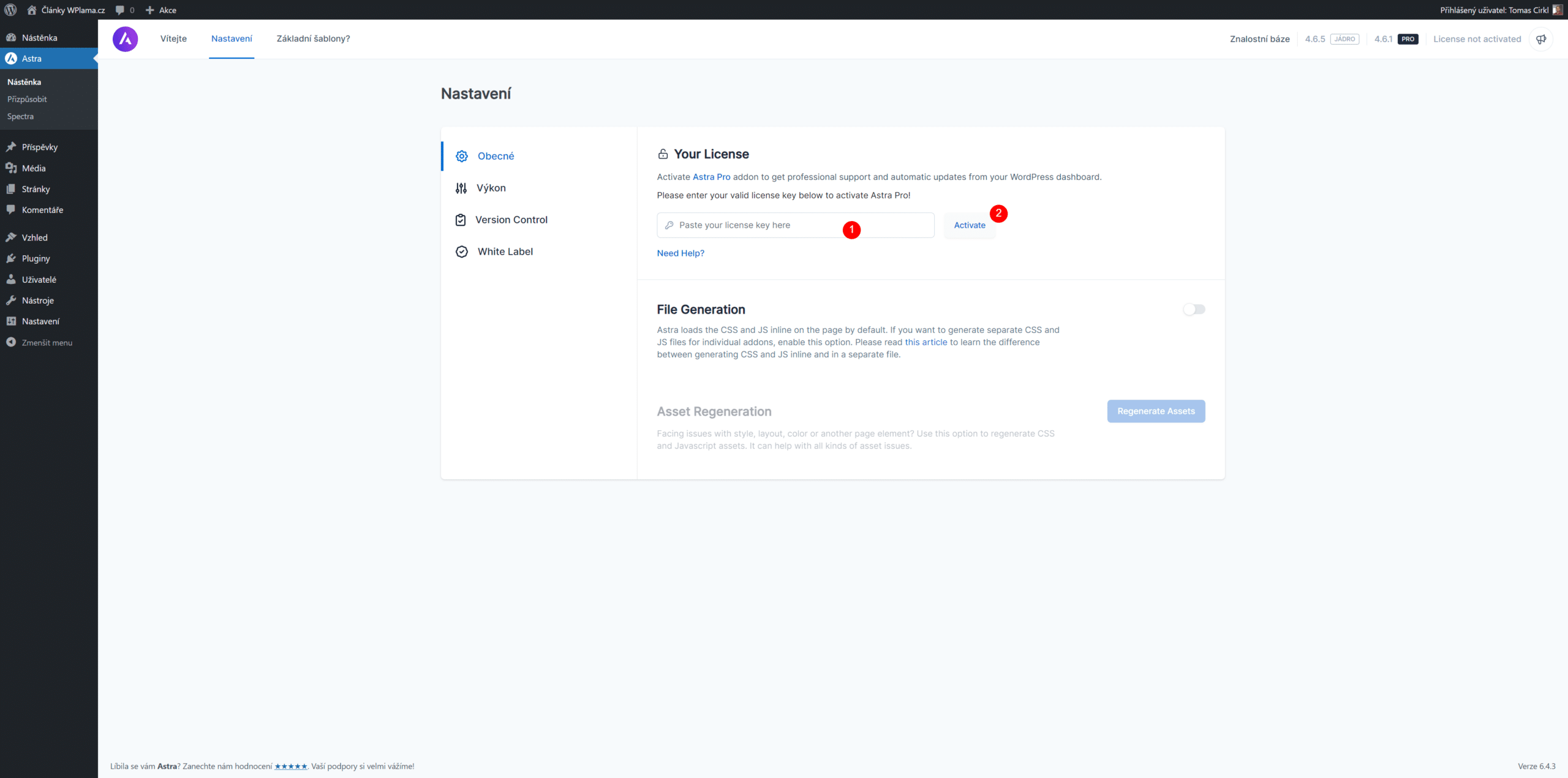Click the WordPress logo icon
The height and width of the screenshot is (778, 1568).
(x=10, y=10)
